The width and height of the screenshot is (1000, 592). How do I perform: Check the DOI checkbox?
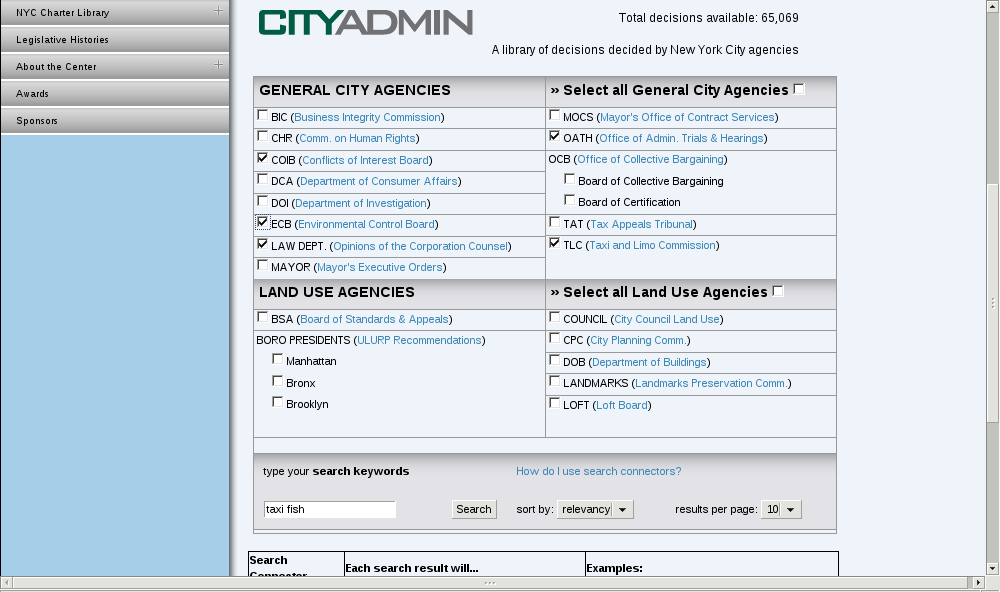tap(262, 201)
